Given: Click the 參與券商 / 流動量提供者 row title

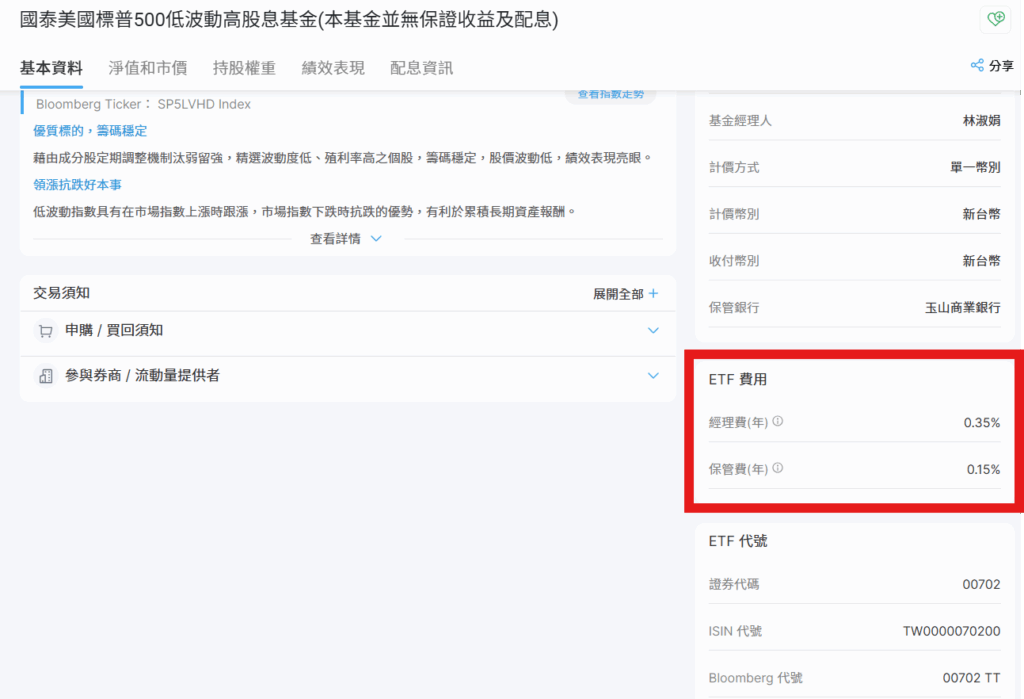Looking at the screenshot, I should (x=142, y=376).
